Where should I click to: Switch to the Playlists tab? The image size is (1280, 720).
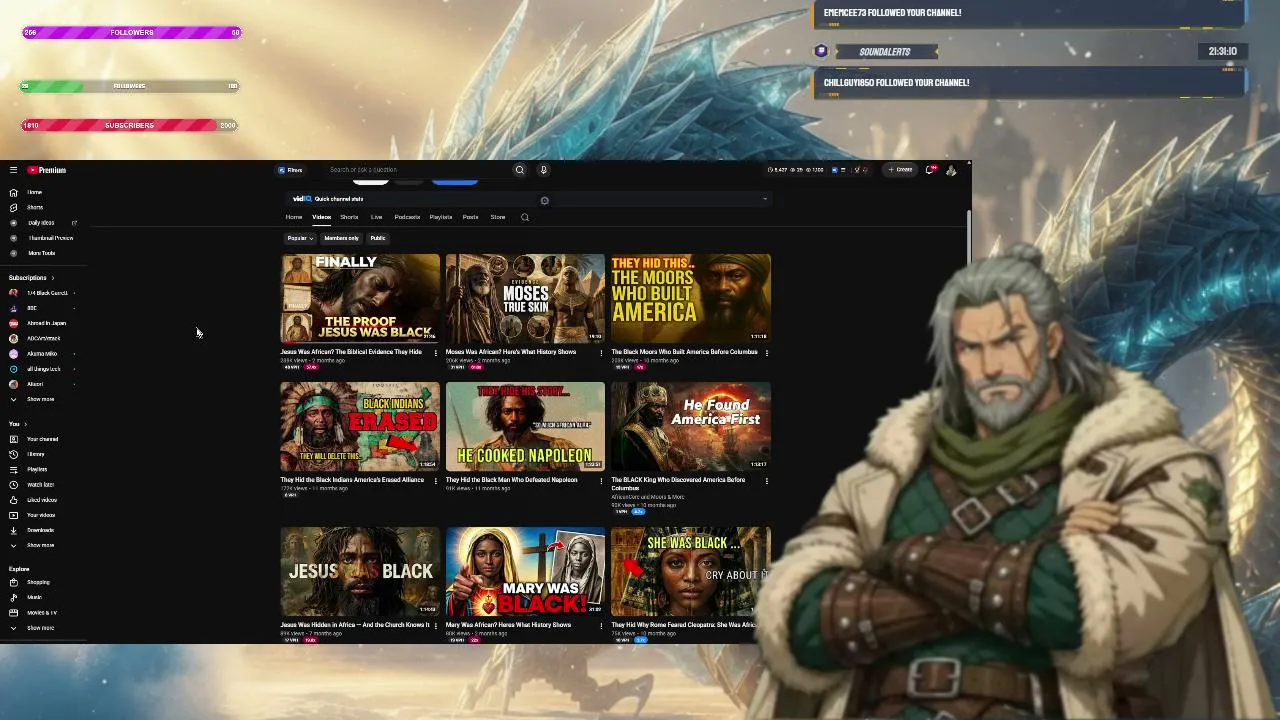pos(441,217)
